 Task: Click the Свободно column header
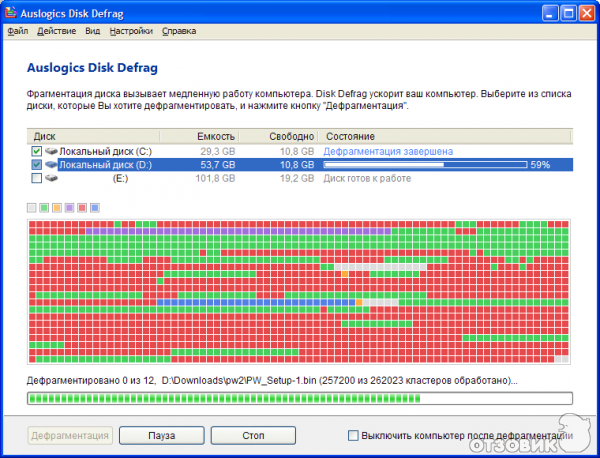coord(291,136)
